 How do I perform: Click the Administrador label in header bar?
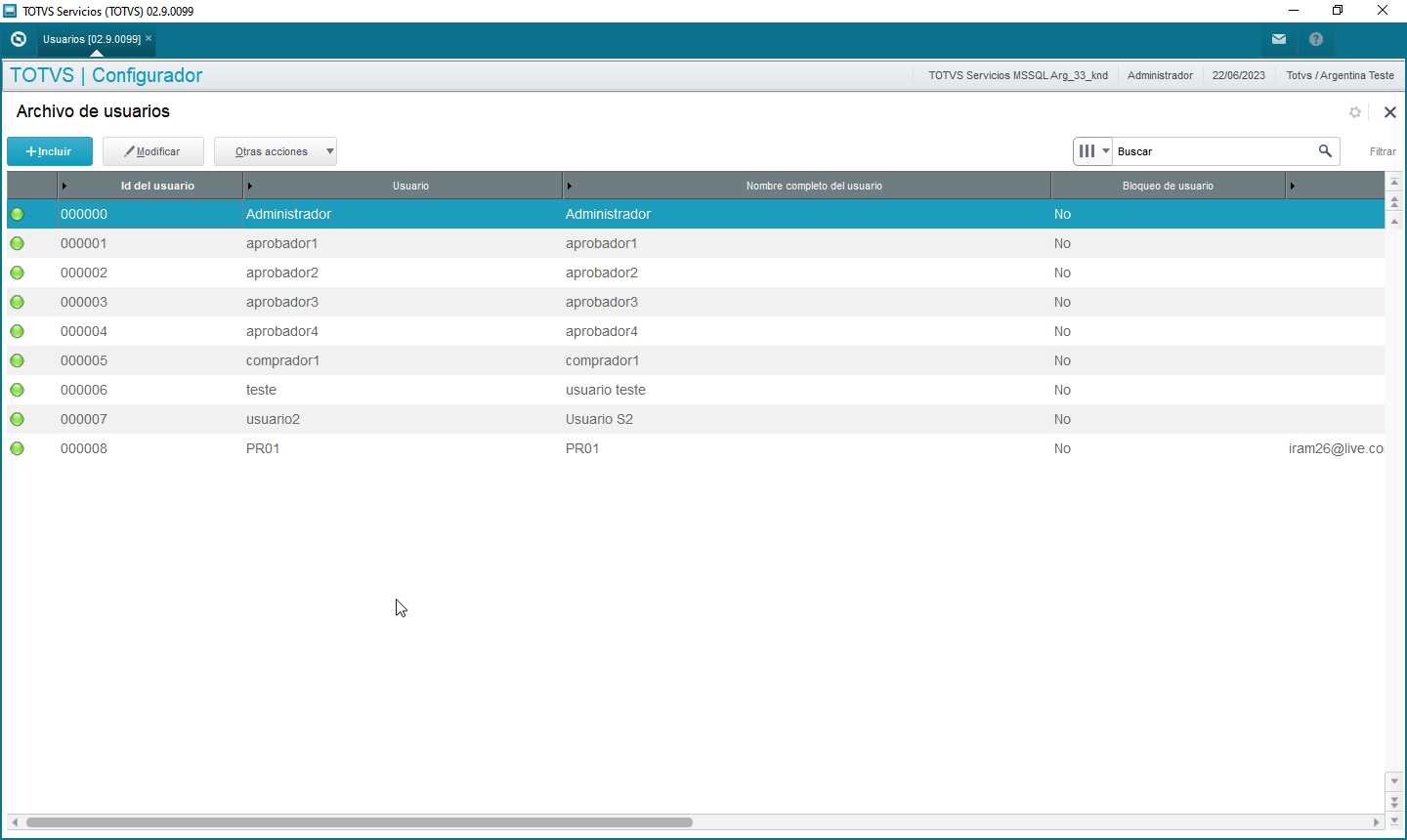(x=1160, y=75)
